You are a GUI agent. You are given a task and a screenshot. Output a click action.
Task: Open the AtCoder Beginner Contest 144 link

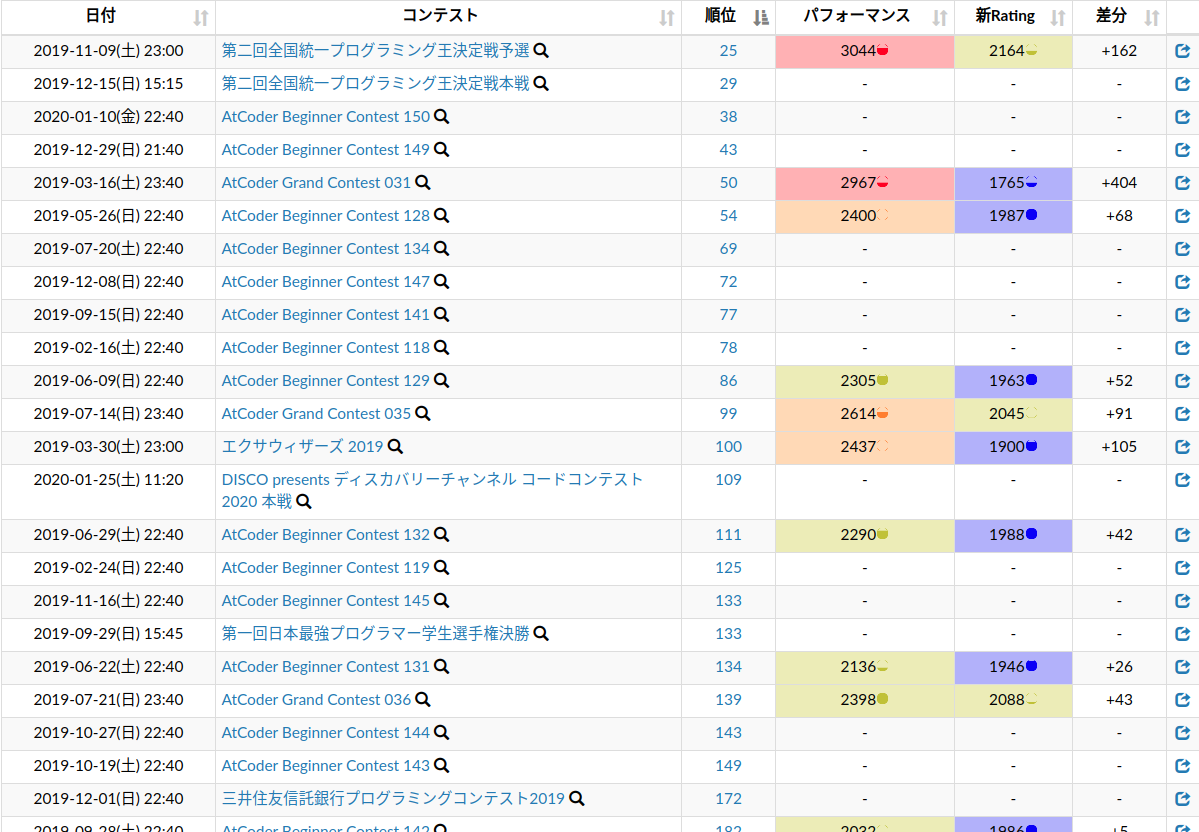pyautogui.click(x=326, y=733)
